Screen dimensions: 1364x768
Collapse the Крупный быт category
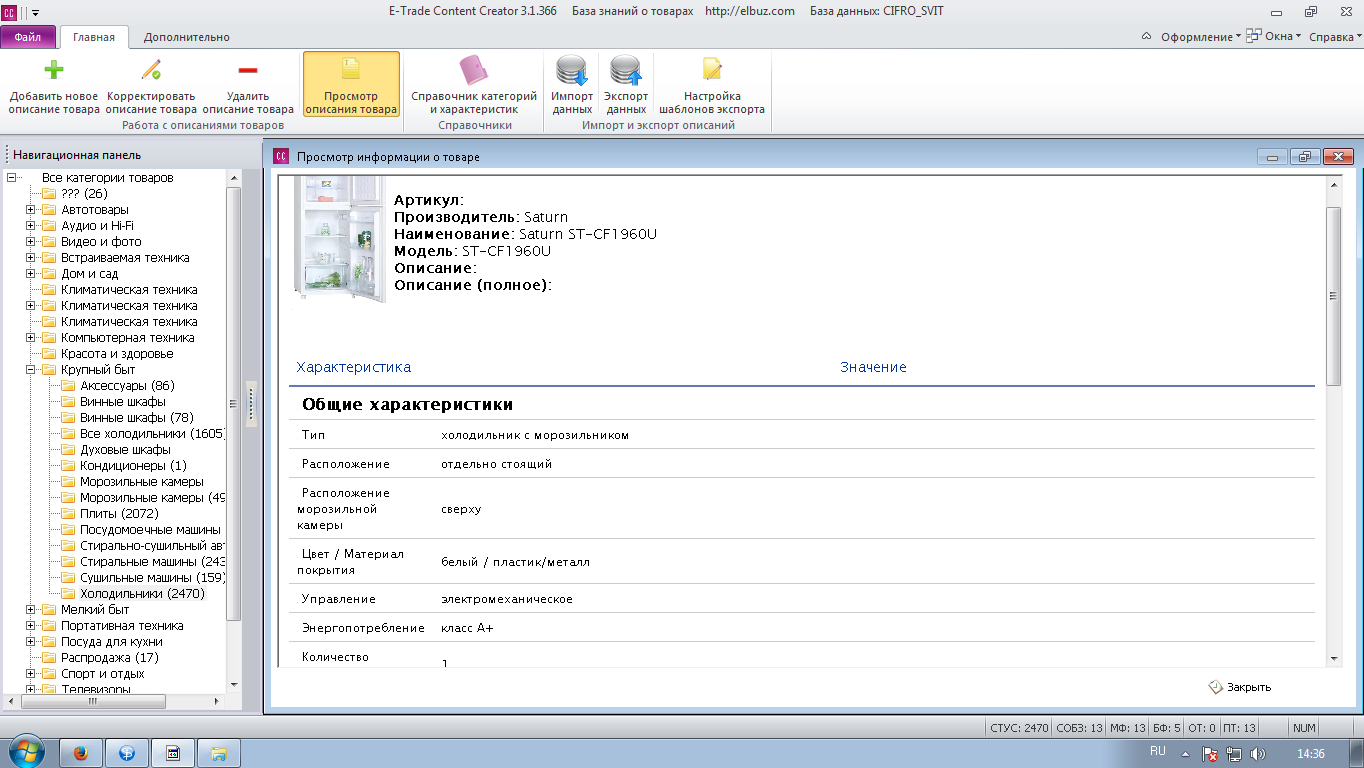pyautogui.click(x=30, y=370)
